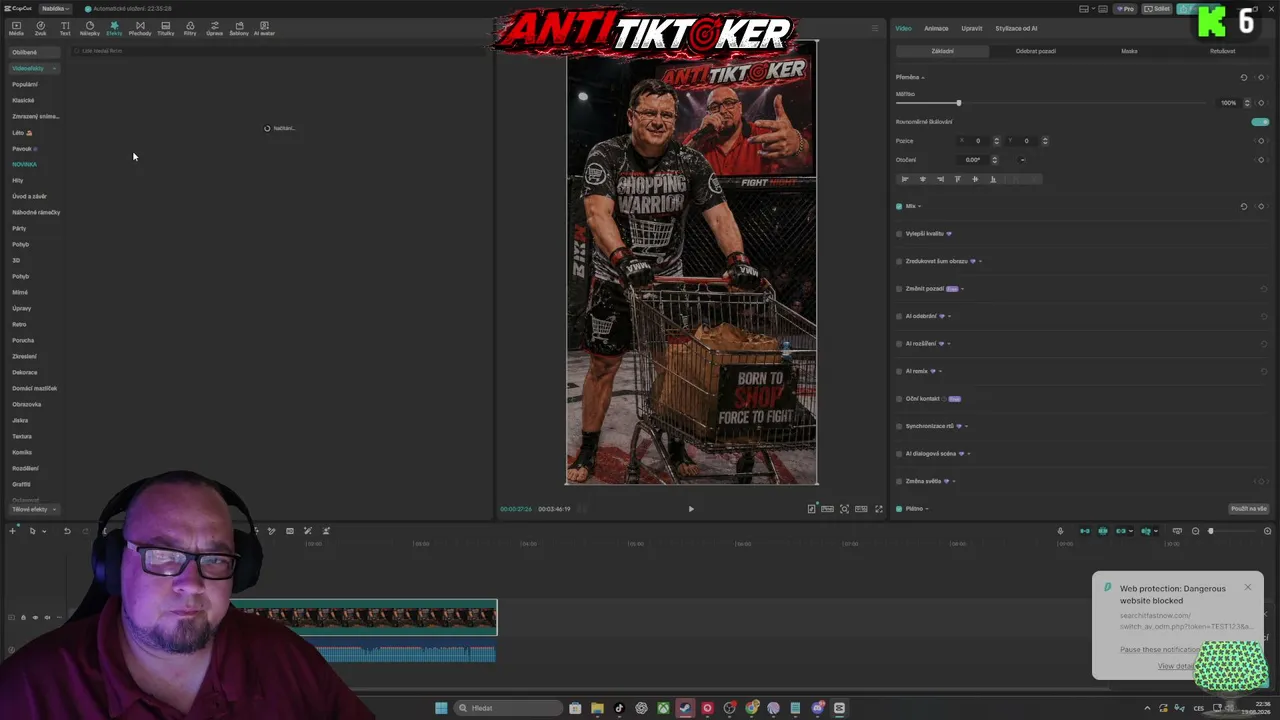Open the Nálepky stickers panel

(90, 28)
